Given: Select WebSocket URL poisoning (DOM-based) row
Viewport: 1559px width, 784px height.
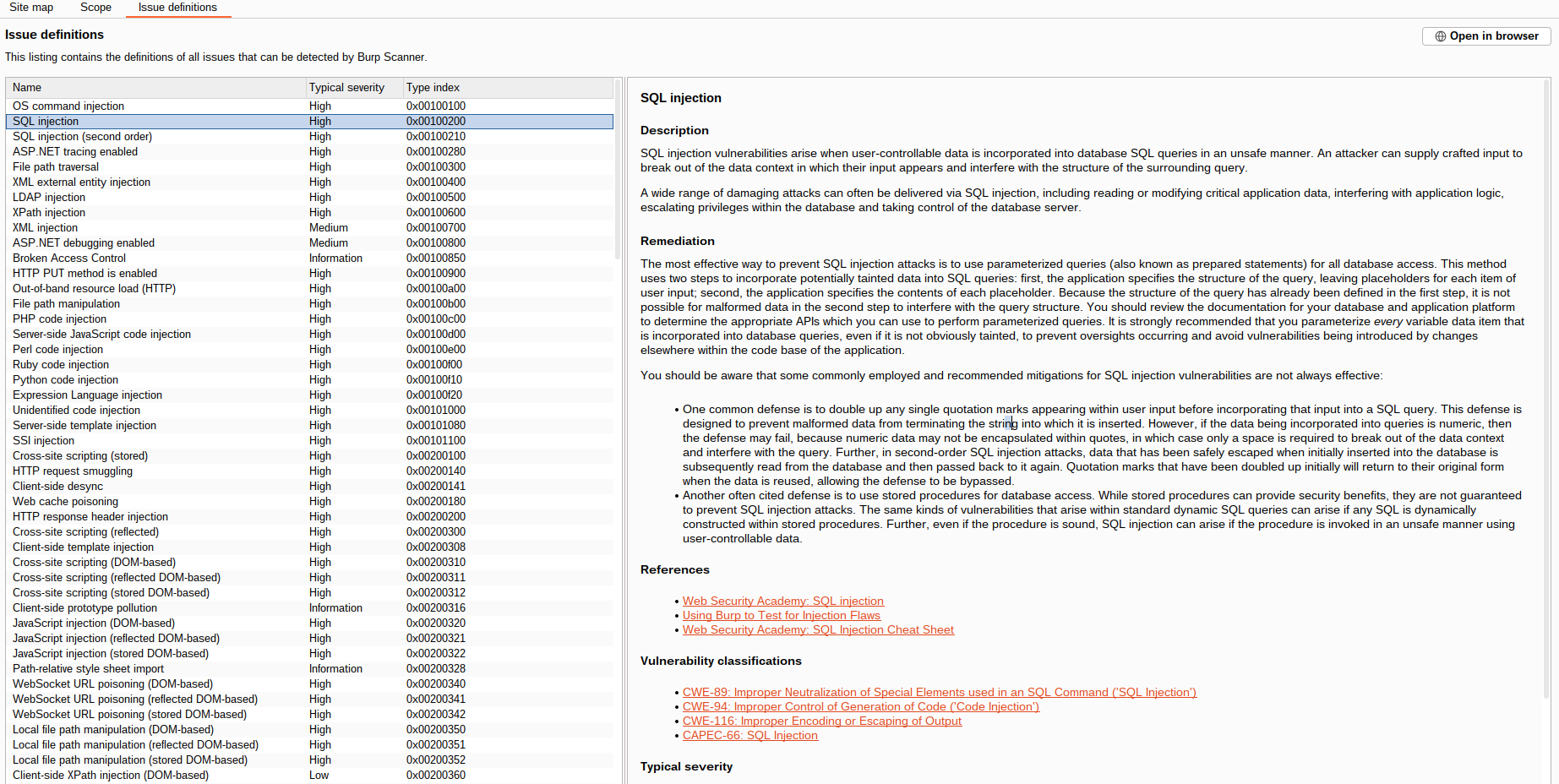Looking at the screenshot, I should point(309,684).
